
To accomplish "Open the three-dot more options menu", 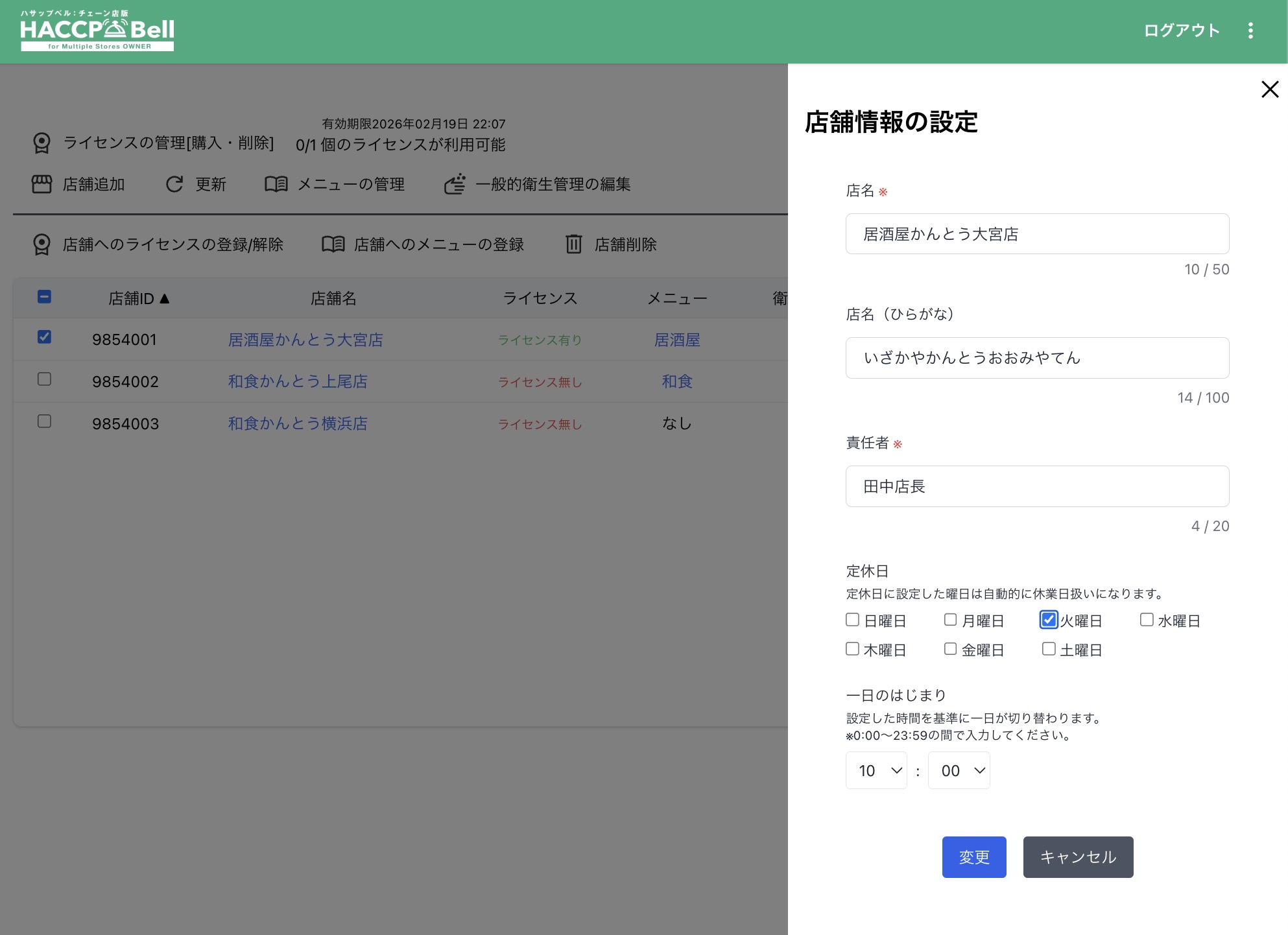I will tap(1250, 30).
